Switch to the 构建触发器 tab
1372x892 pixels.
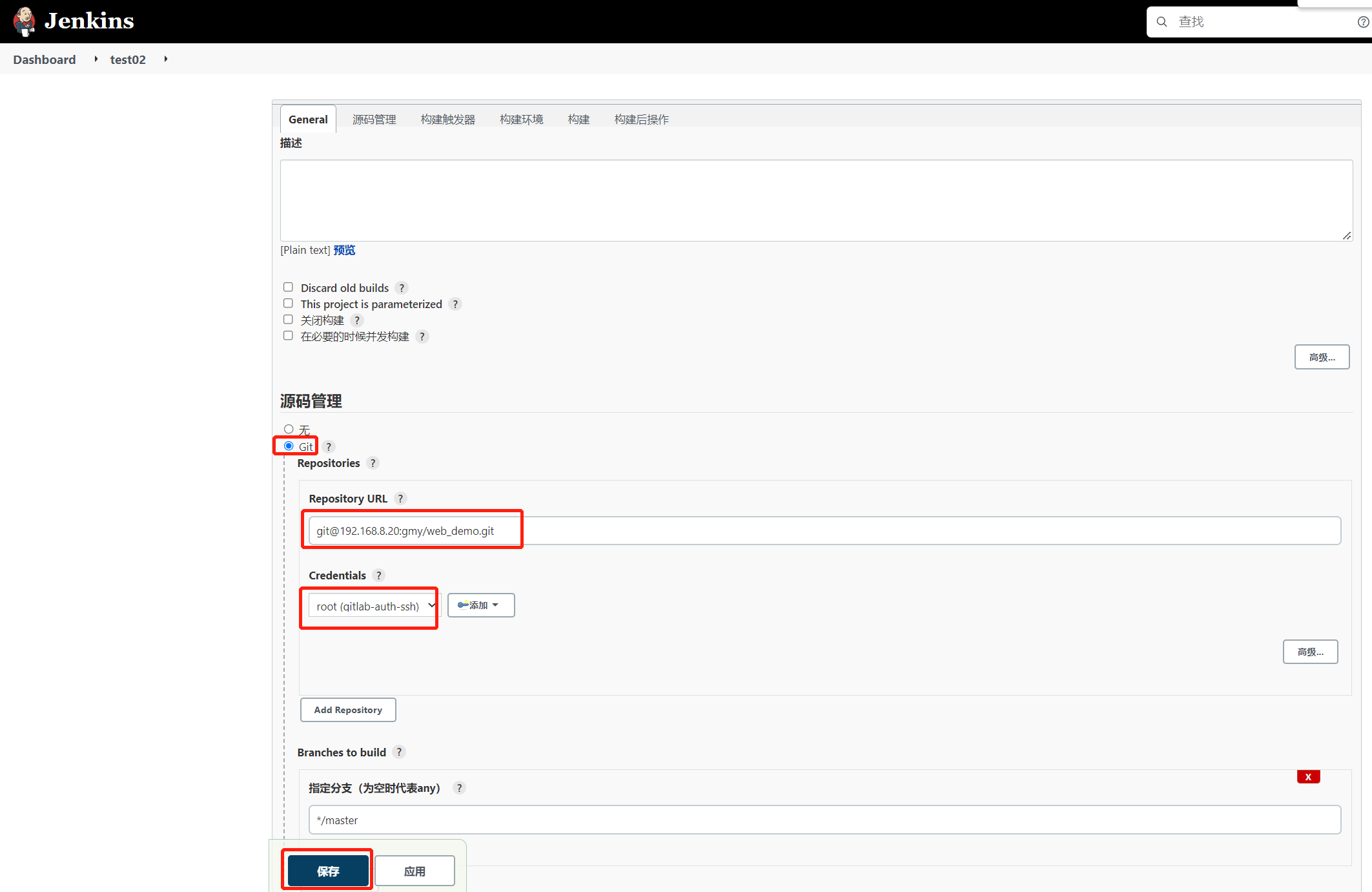point(448,119)
